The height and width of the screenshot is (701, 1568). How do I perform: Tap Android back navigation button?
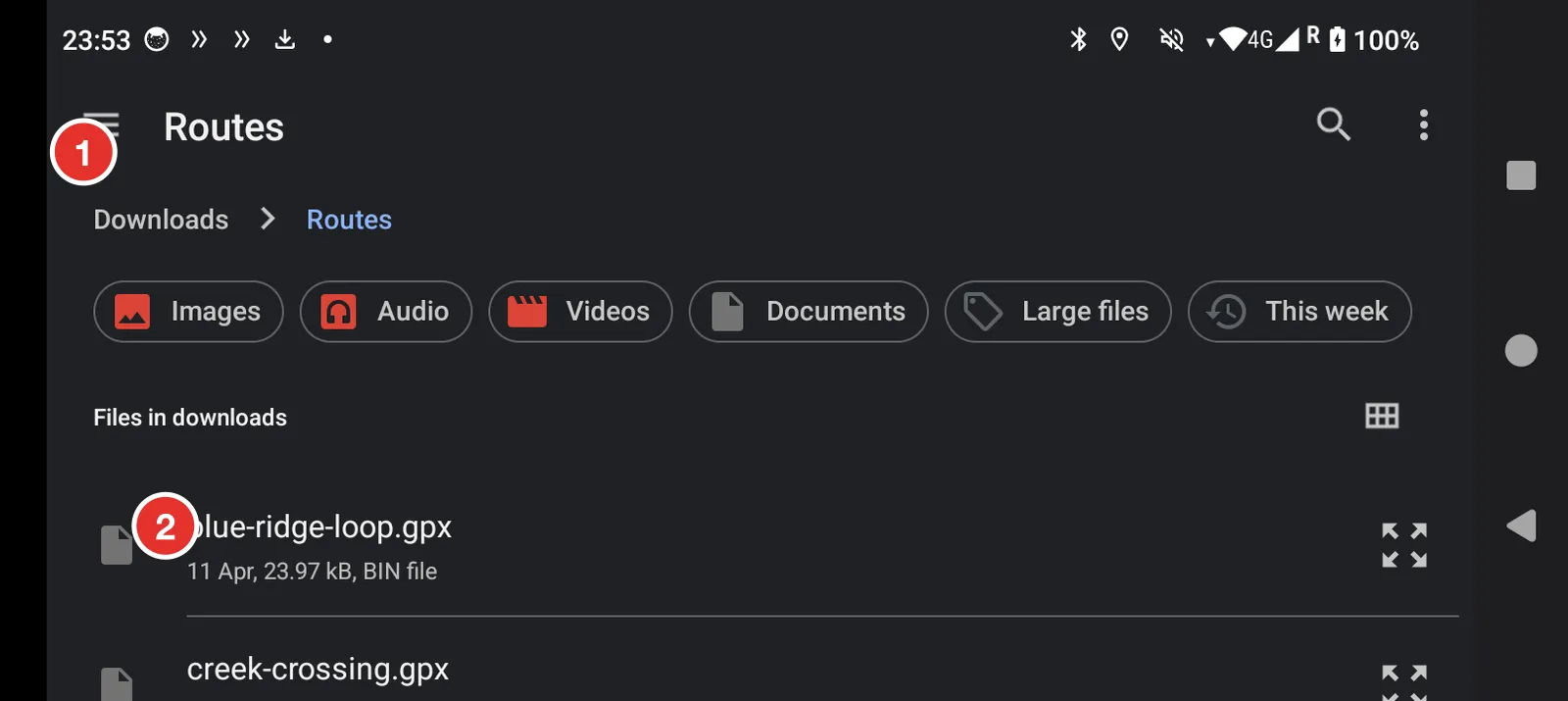(1521, 526)
